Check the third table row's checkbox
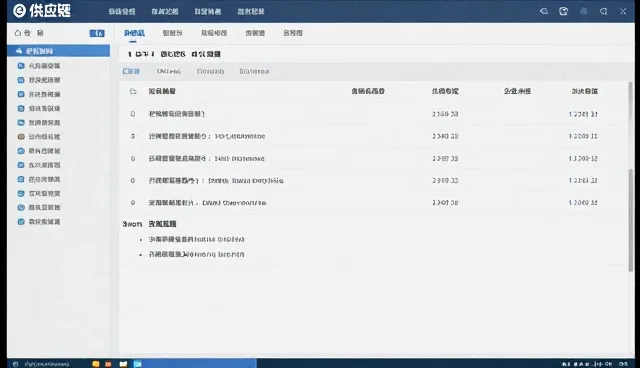The width and height of the screenshot is (640, 368). tap(133, 158)
